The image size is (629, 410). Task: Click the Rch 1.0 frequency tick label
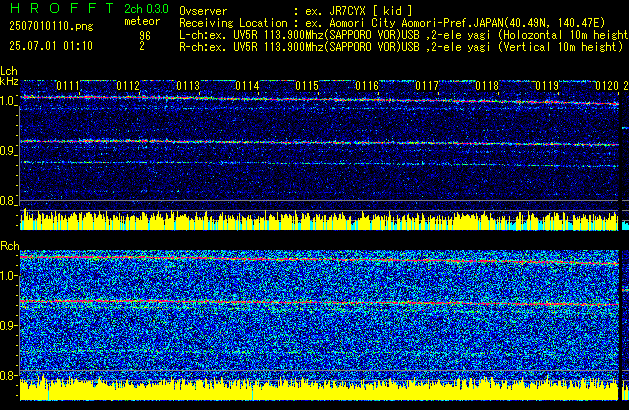pos(8,276)
